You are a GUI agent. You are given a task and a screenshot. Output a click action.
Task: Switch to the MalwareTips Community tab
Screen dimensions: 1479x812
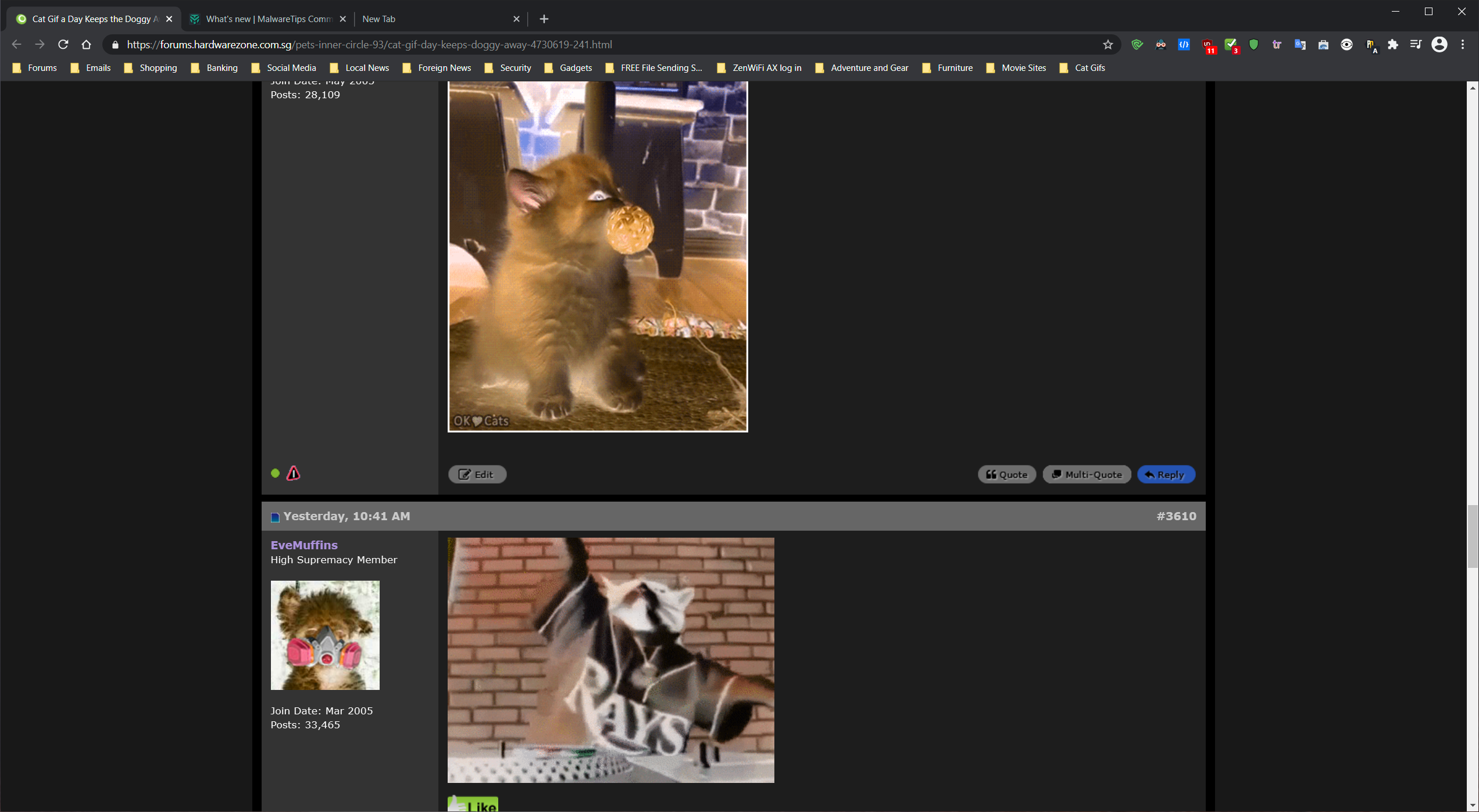pos(268,19)
